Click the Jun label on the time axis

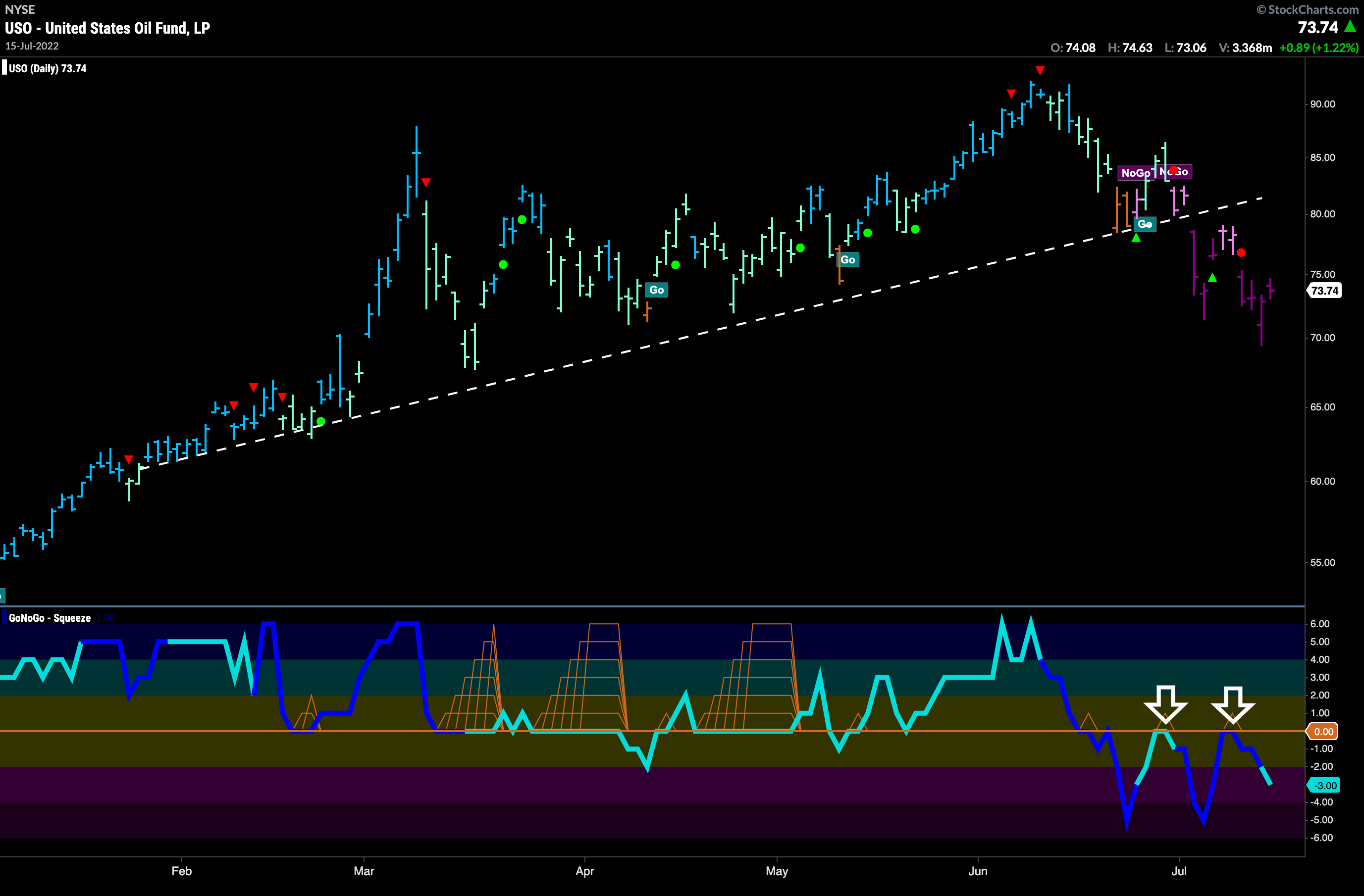[978, 871]
